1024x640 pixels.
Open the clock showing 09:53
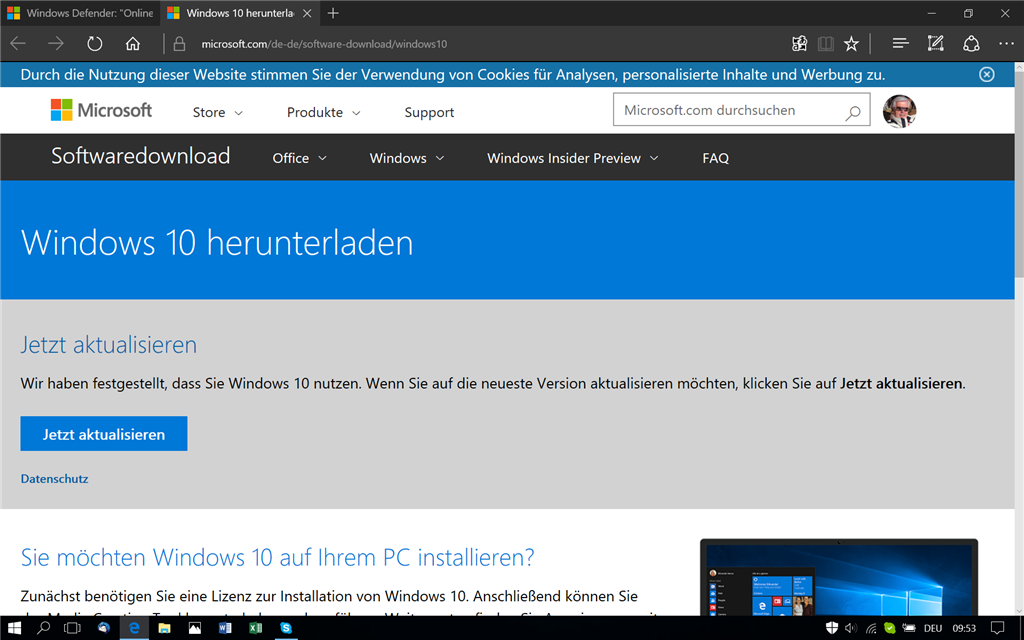964,628
